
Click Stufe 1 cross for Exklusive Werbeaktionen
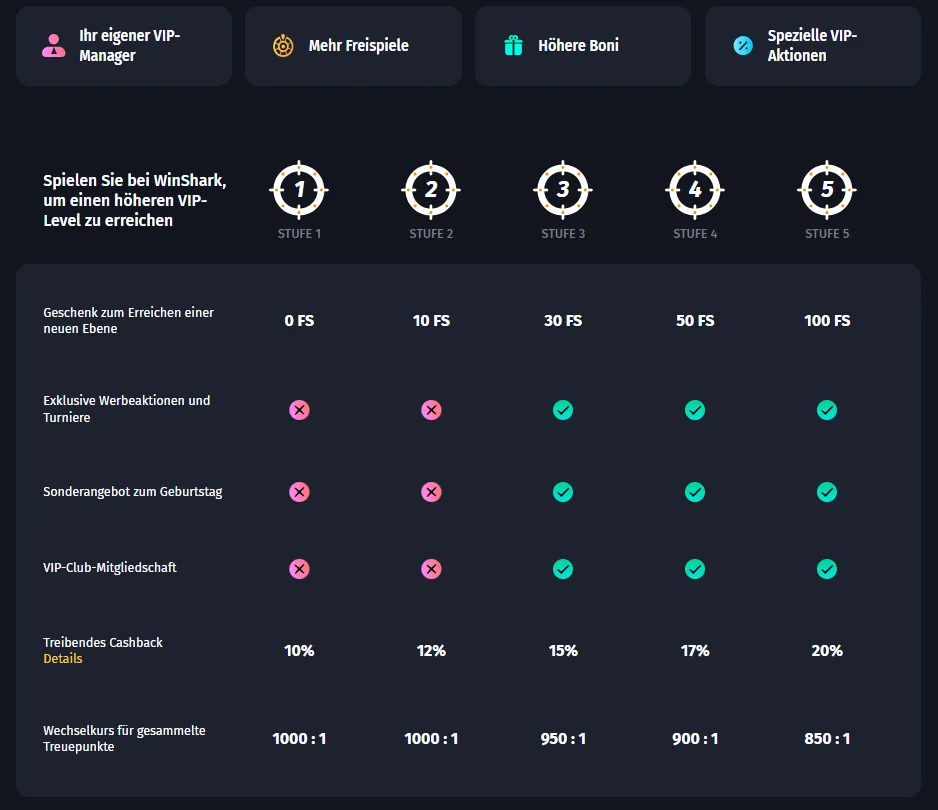point(299,410)
